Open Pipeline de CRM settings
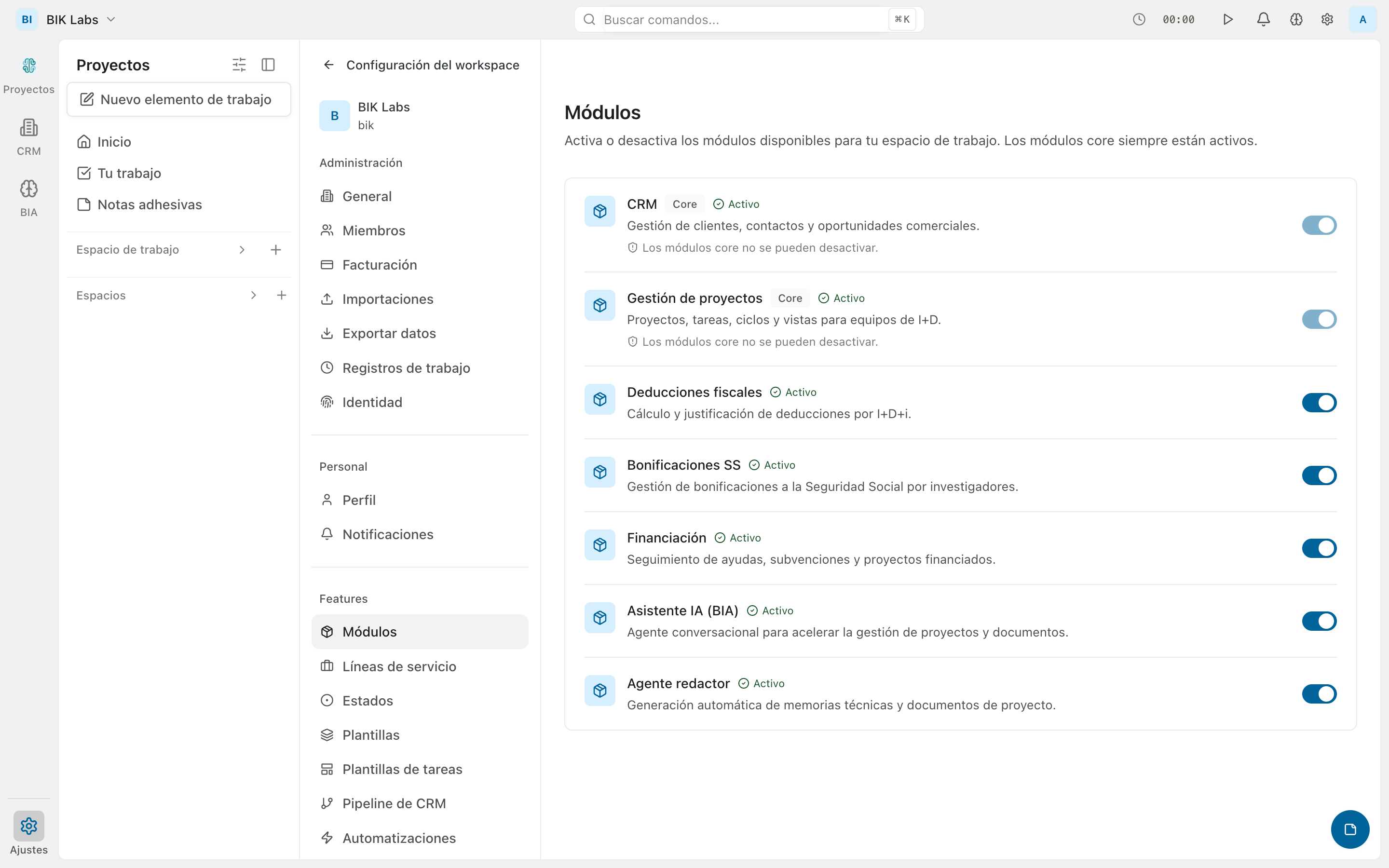This screenshot has height=868, width=1389. point(420,804)
